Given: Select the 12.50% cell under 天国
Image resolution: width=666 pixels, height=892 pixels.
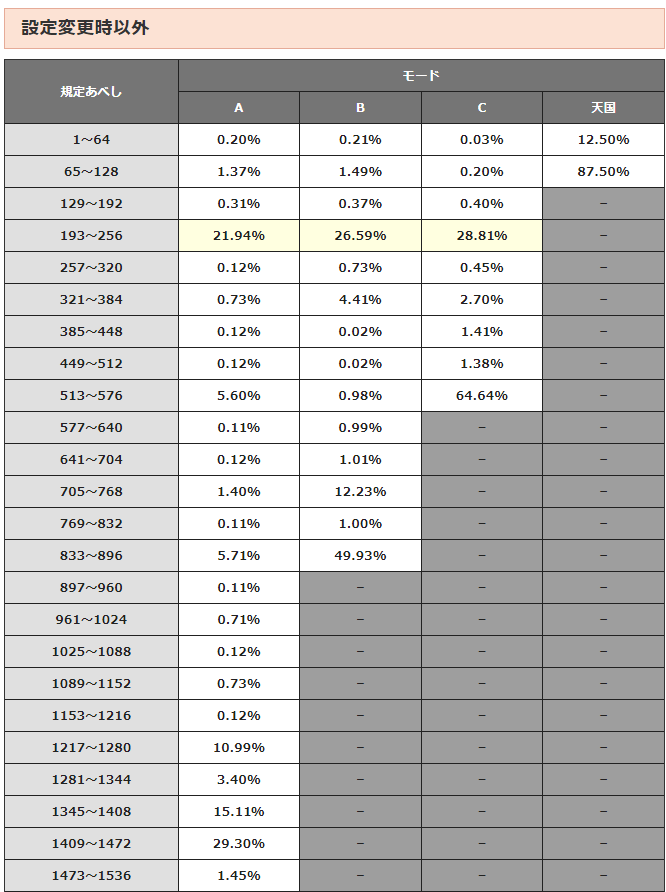Looking at the screenshot, I should pyautogui.click(x=603, y=140).
